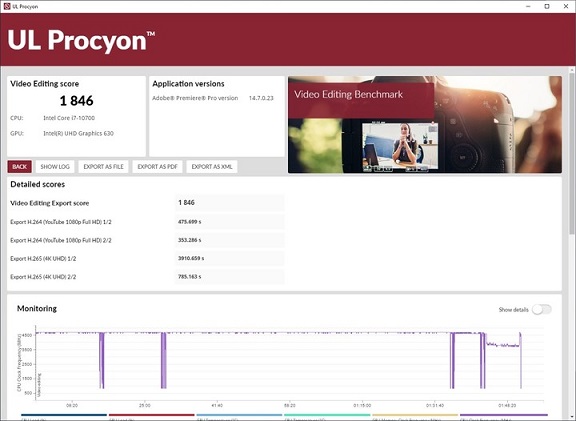Viewport: 576px width, 421px height.
Task: Choose EXPORT AS PDF
Action: pos(157,166)
